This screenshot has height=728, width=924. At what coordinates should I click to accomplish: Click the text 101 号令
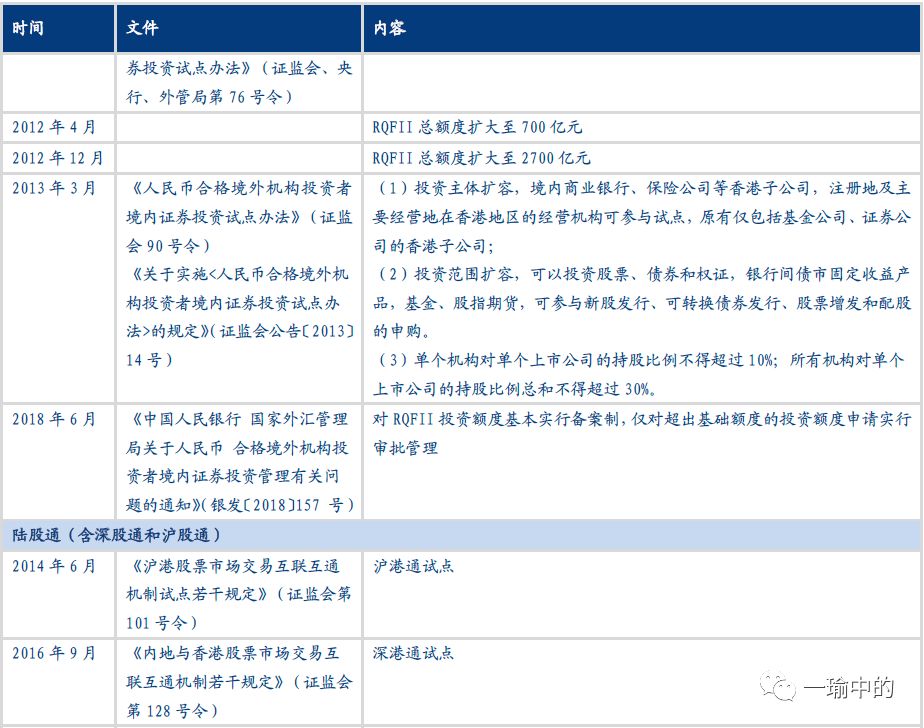click(x=161, y=623)
